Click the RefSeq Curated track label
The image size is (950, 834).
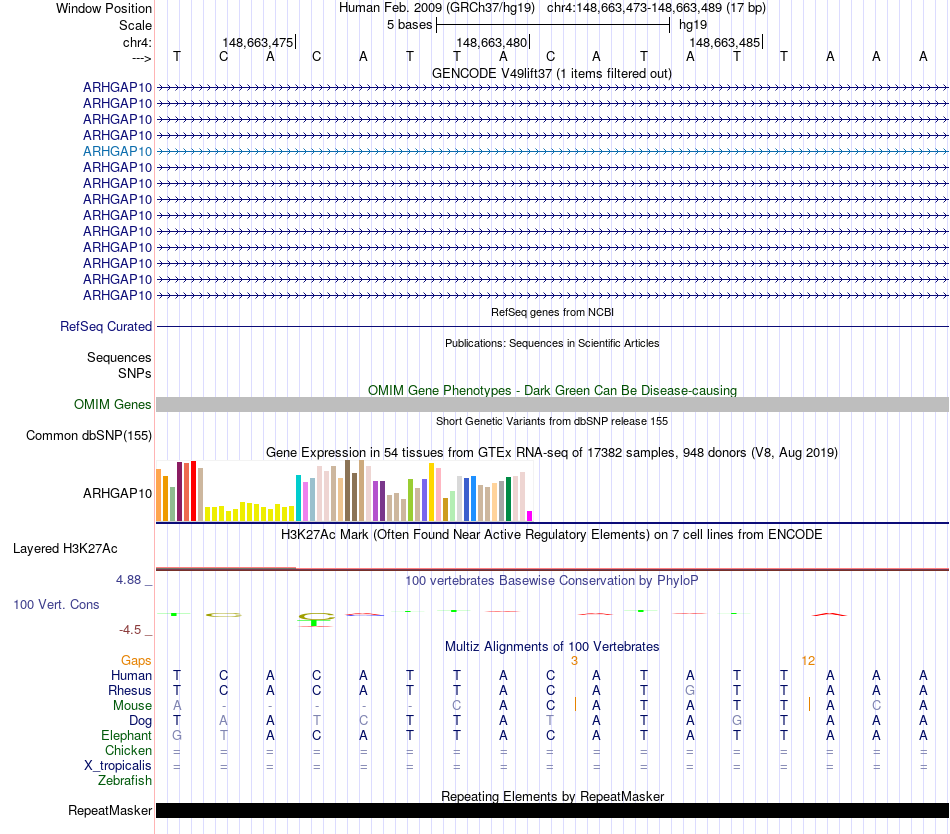click(x=106, y=326)
